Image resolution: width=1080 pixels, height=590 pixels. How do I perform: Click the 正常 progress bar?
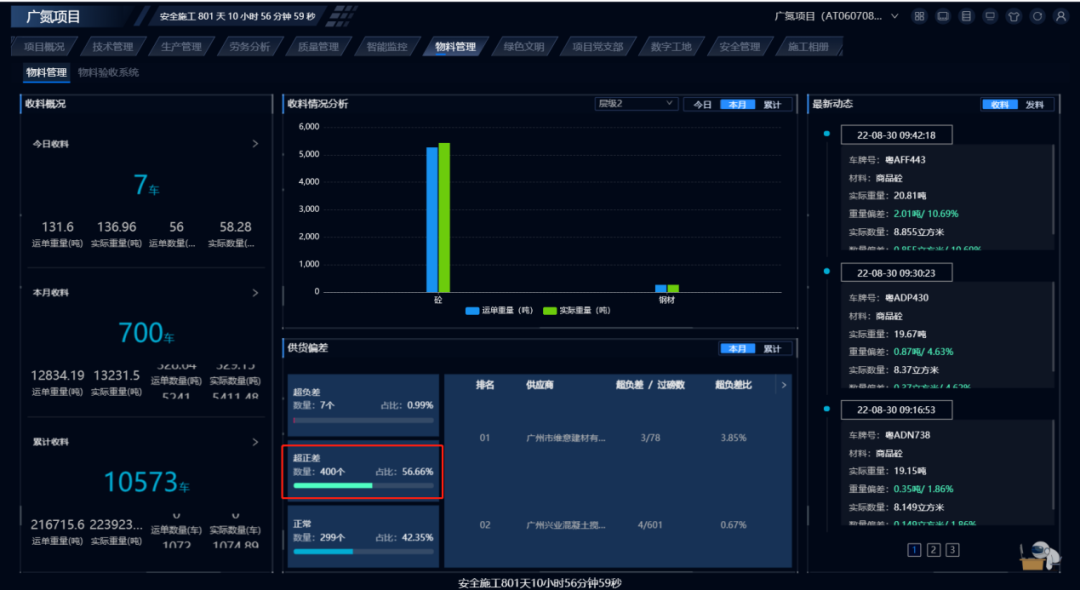coord(364,551)
